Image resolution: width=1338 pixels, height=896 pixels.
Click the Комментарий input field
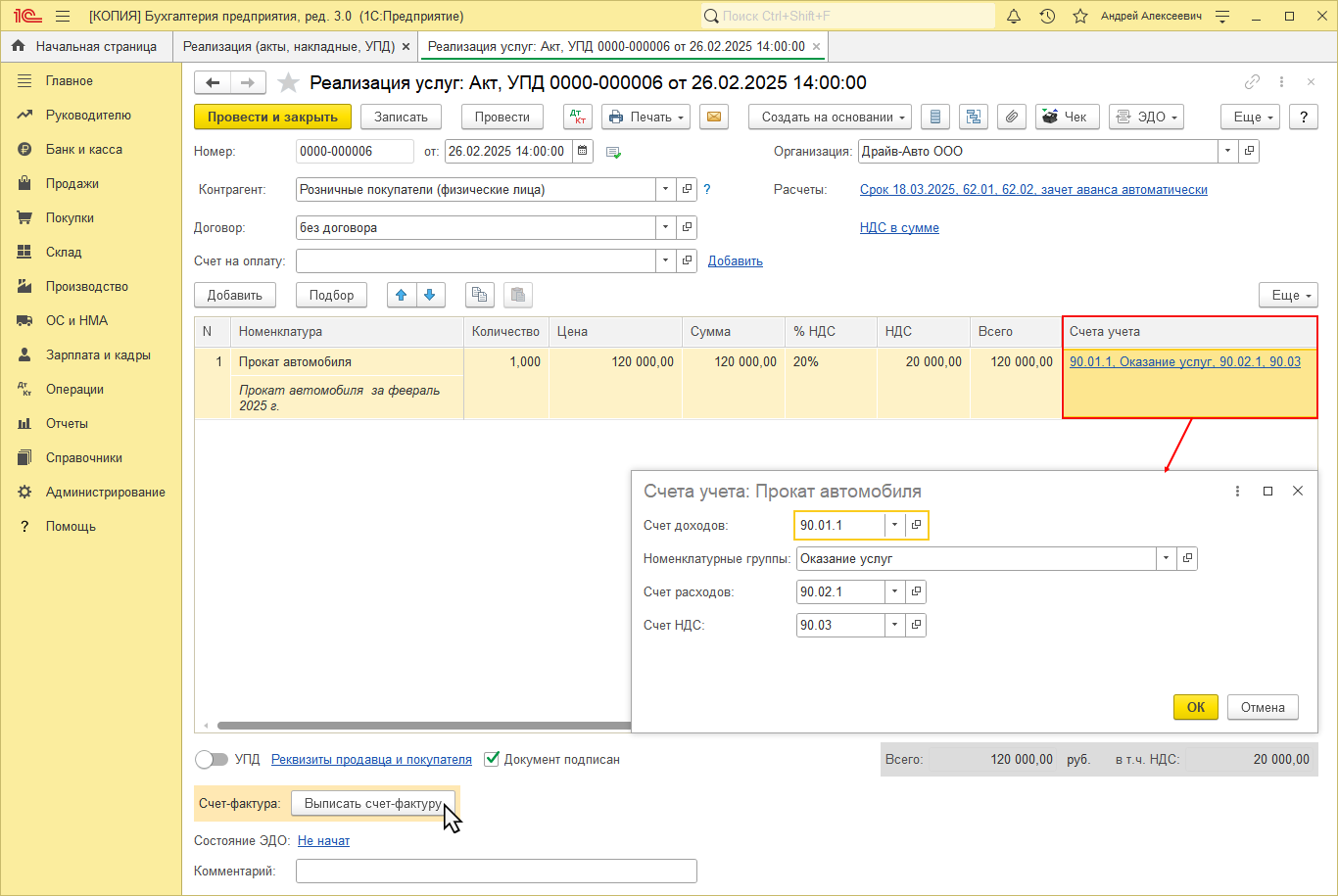tap(496, 871)
